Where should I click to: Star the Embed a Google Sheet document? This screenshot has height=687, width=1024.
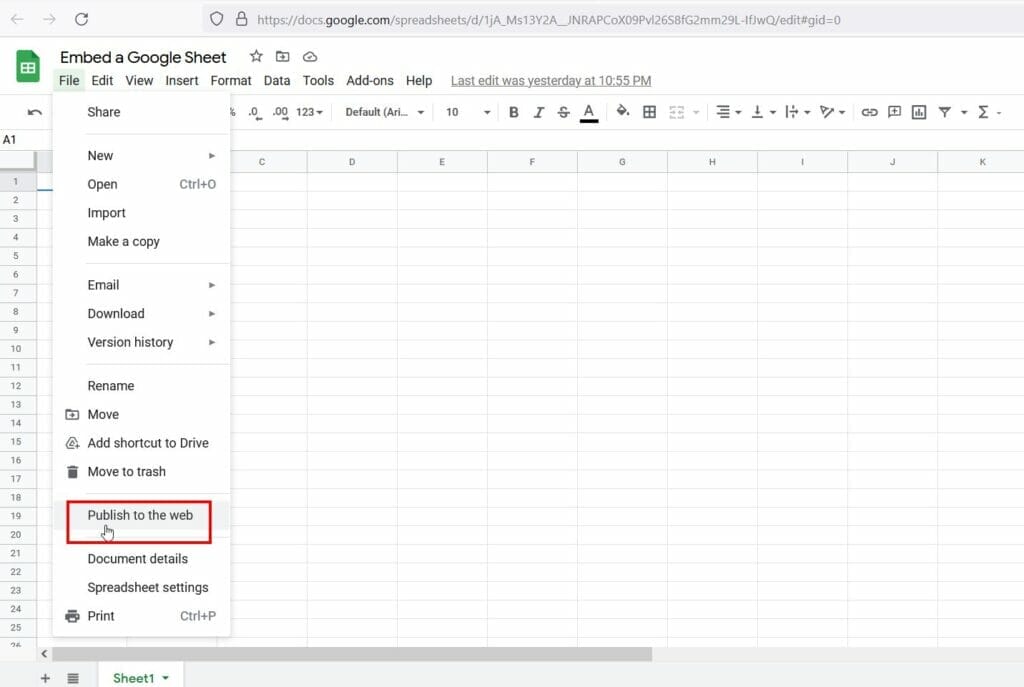(x=256, y=57)
